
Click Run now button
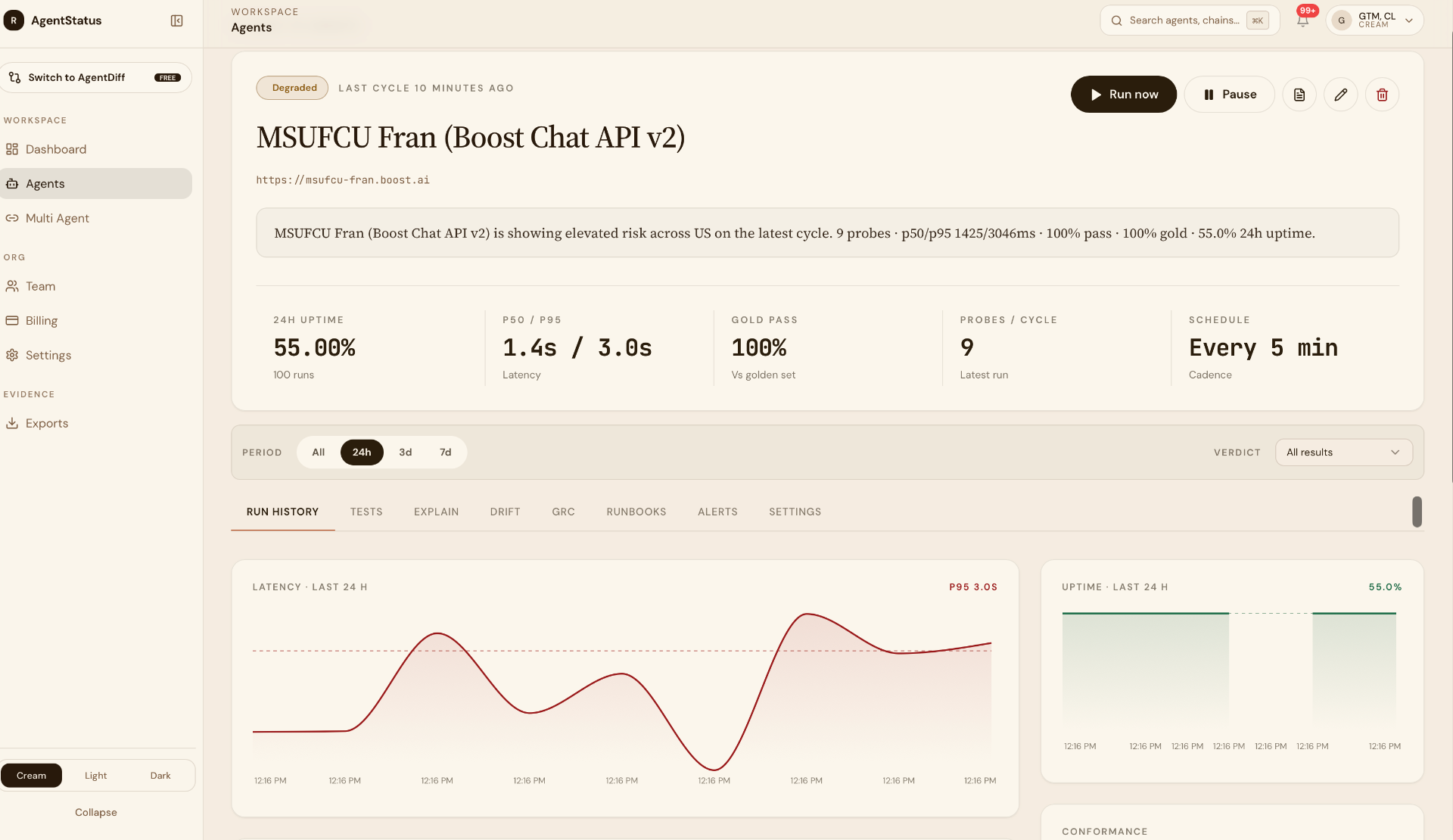[x=1123, y=95]
